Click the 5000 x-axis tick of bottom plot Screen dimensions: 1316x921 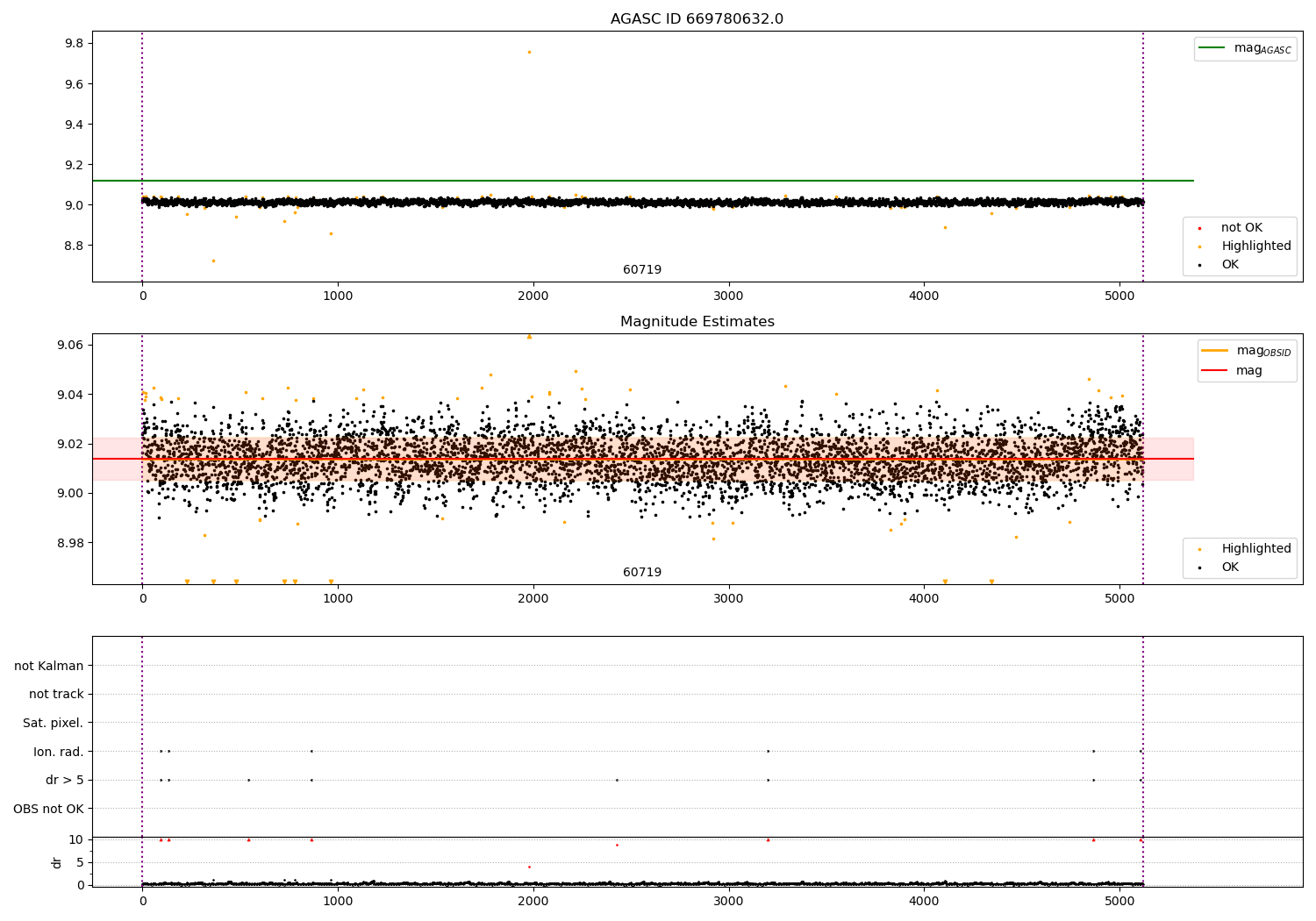coord(1119,901)
